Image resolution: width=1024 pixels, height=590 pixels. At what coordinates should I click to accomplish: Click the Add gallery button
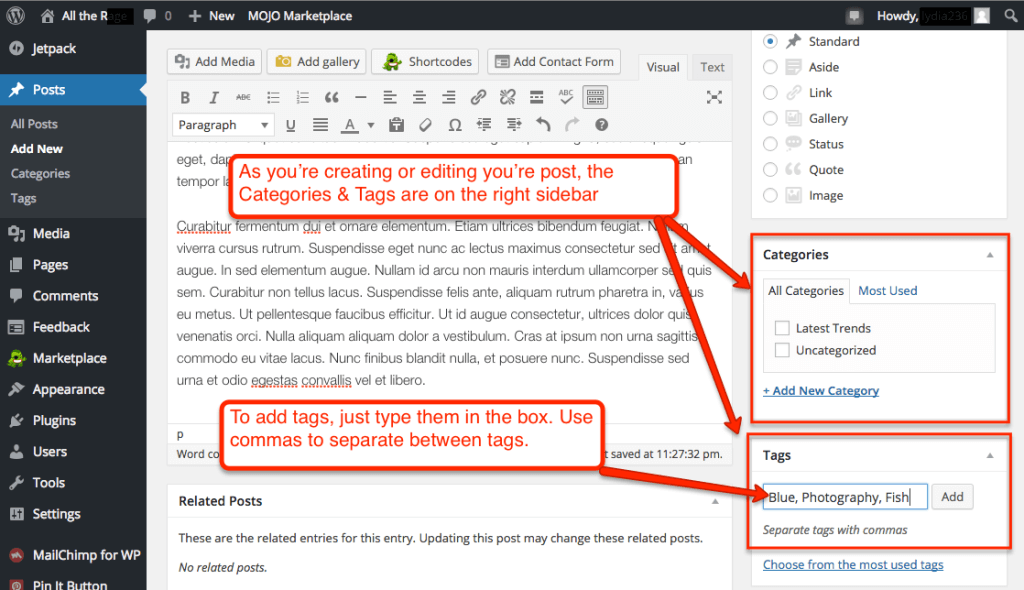[317, 61]
